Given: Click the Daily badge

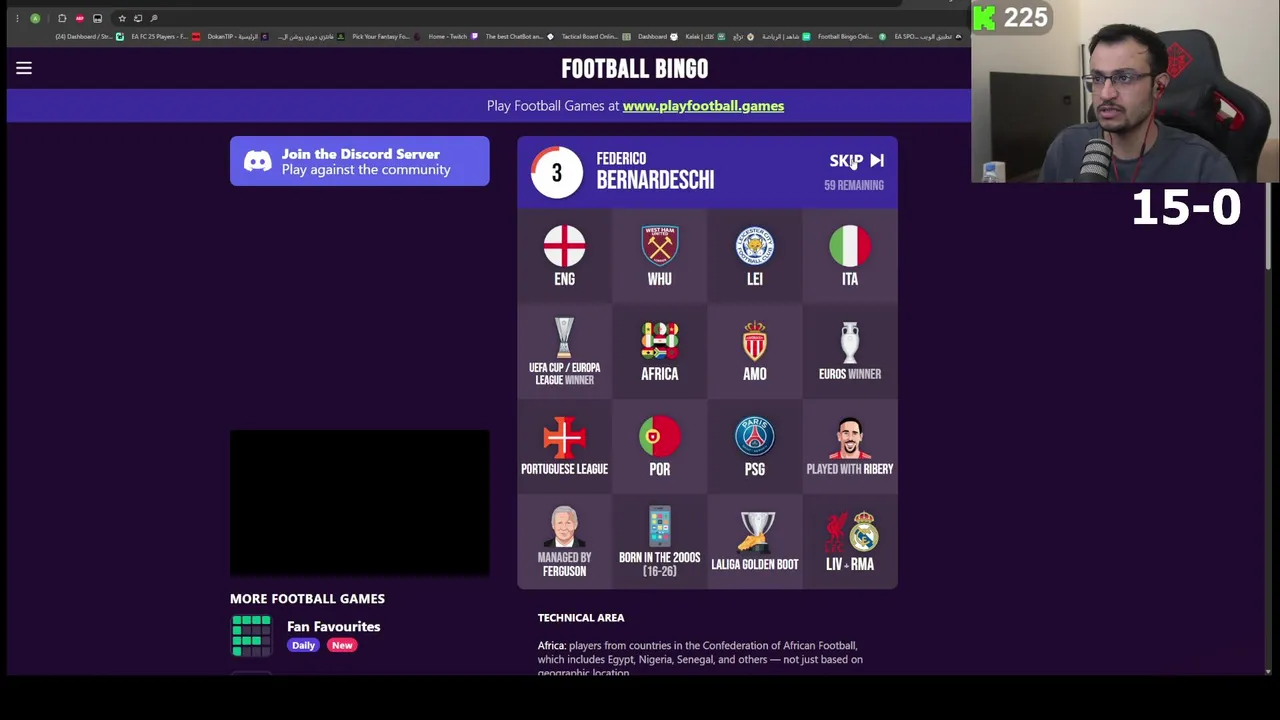Looking at the screenshot, I should (x=303, y=645).
